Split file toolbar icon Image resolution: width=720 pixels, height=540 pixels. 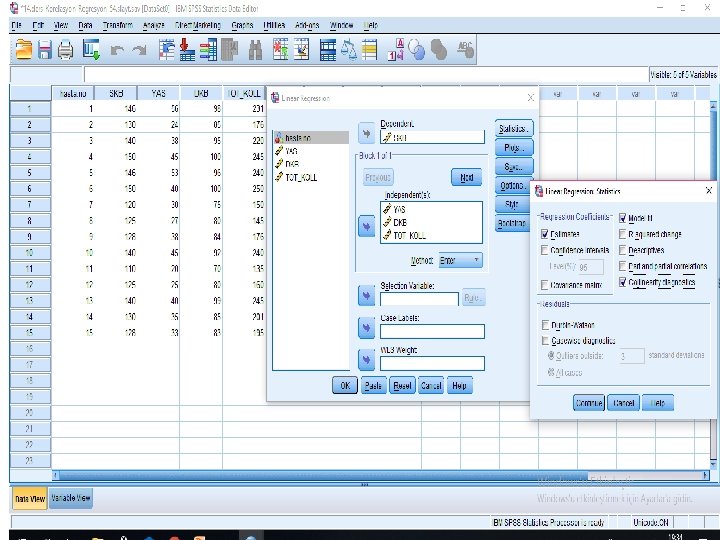click(x=327, y=50)
